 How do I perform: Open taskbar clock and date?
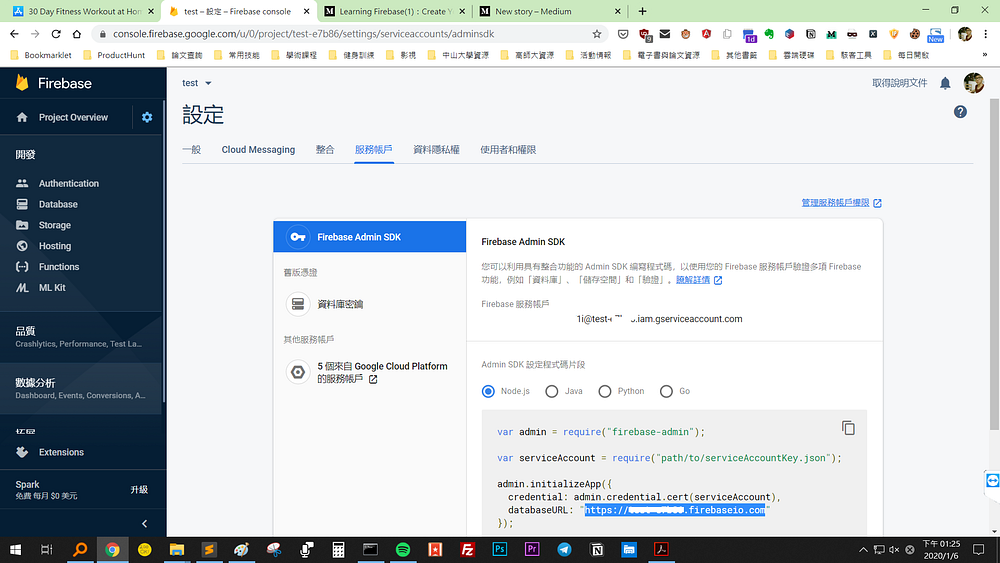[941, 550]
